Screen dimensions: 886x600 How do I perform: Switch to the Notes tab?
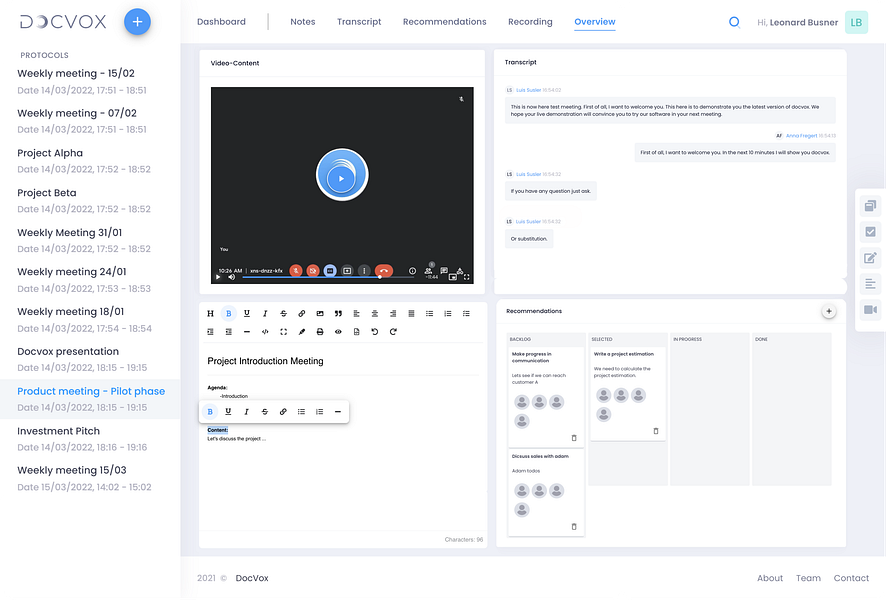[x=303, y=22]
